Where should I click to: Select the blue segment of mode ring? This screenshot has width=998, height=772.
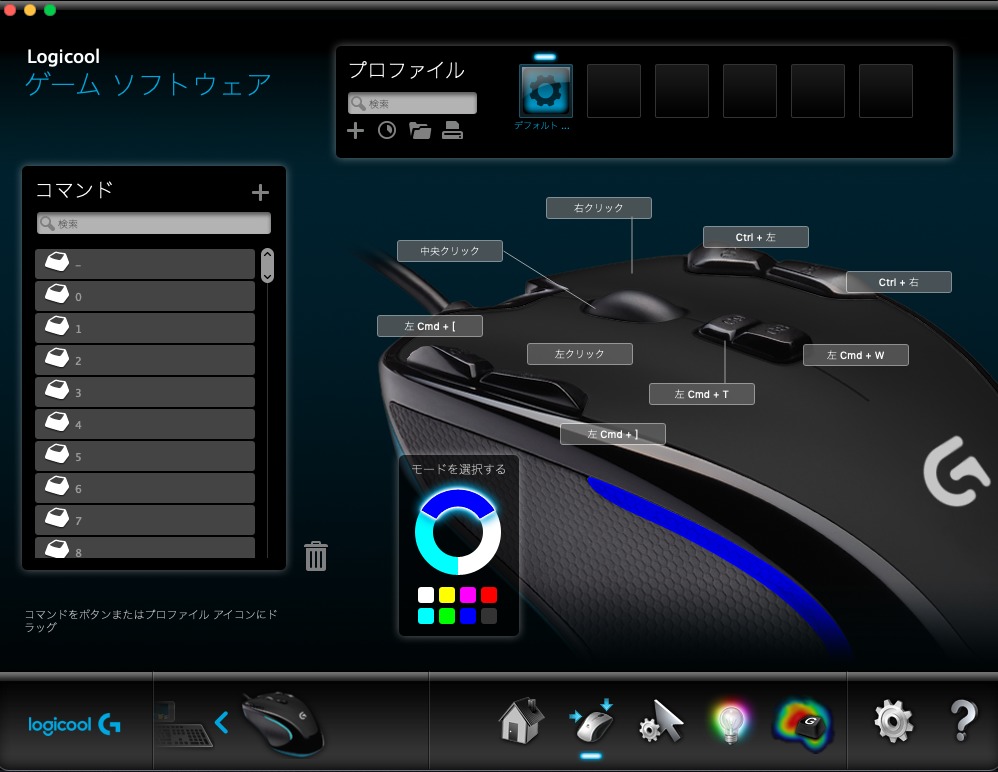coord(458,500)
